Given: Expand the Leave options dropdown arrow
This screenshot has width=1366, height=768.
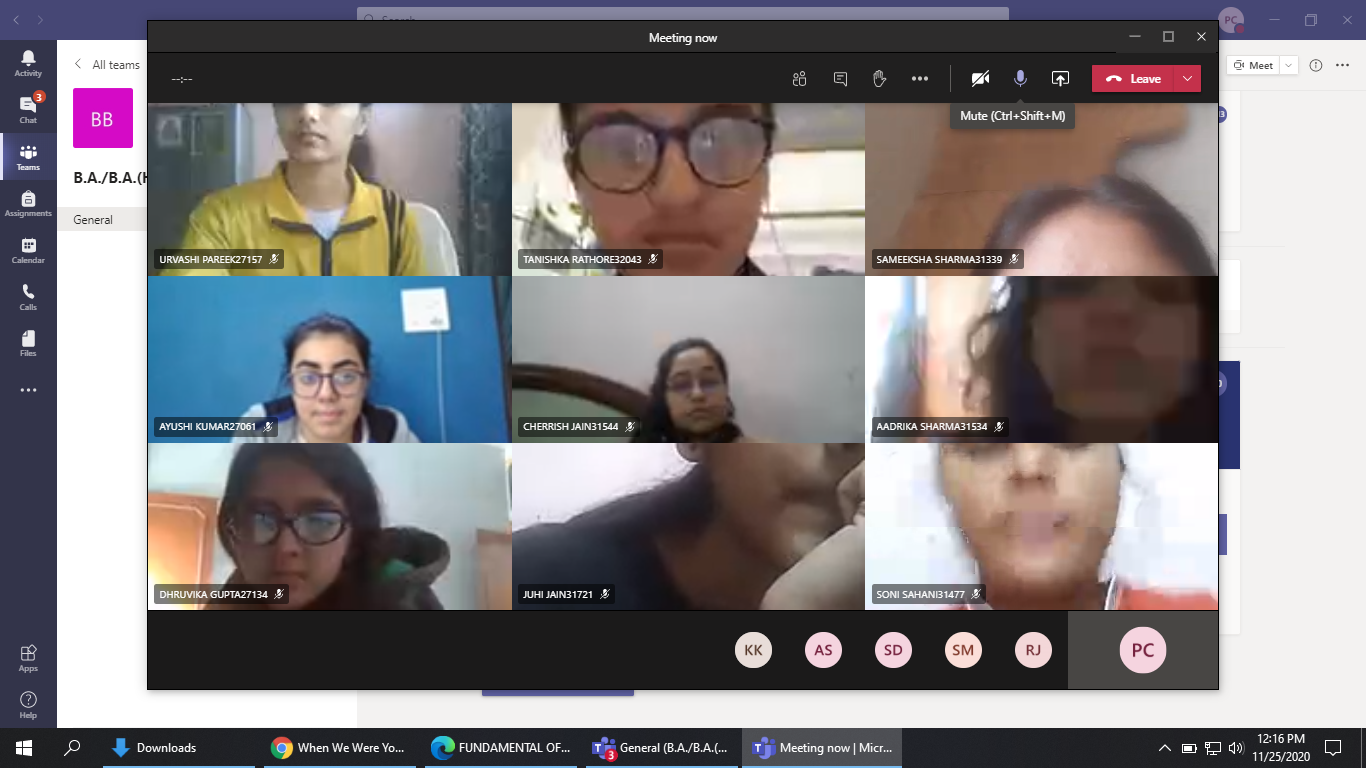Looking at the screenshot, I should 1187,79.
